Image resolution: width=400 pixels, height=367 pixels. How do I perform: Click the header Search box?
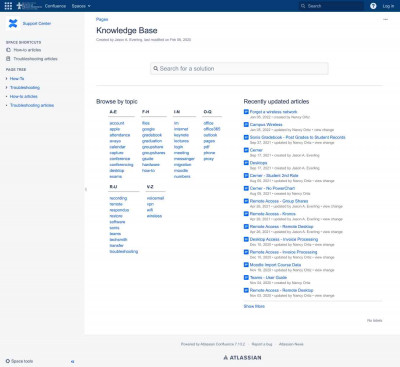tap(331, 6)
